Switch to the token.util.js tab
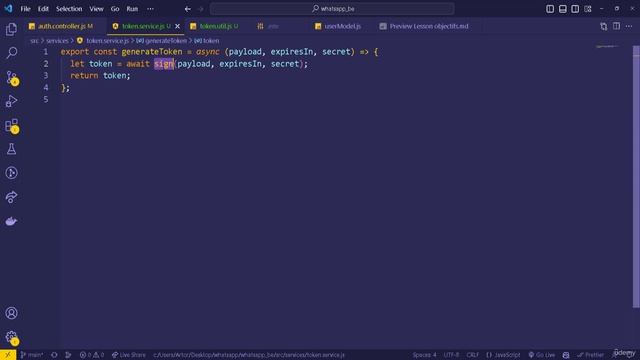640x360 pixels. [218, 26]
